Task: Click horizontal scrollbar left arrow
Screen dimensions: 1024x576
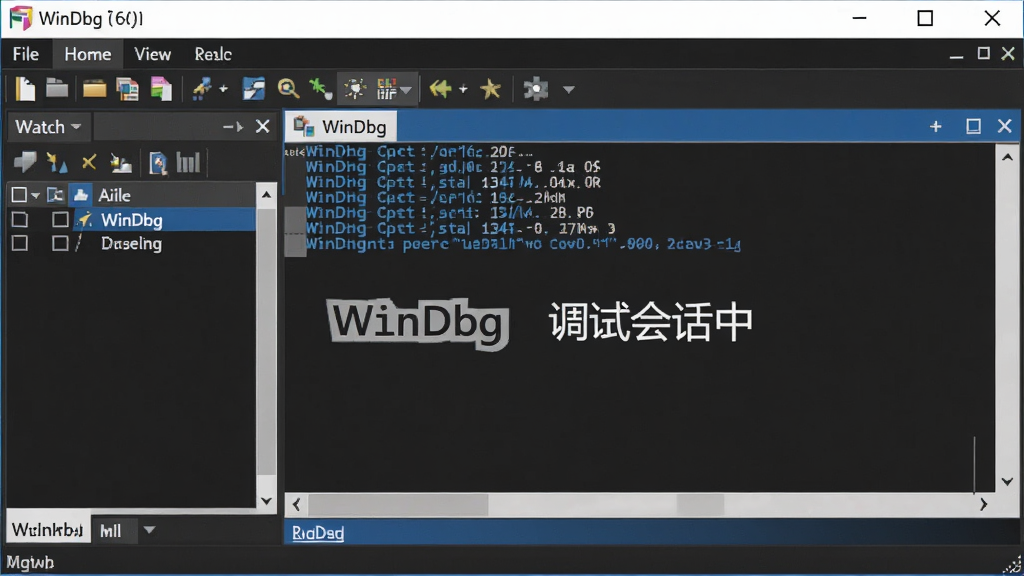Action: coord(296,504)
